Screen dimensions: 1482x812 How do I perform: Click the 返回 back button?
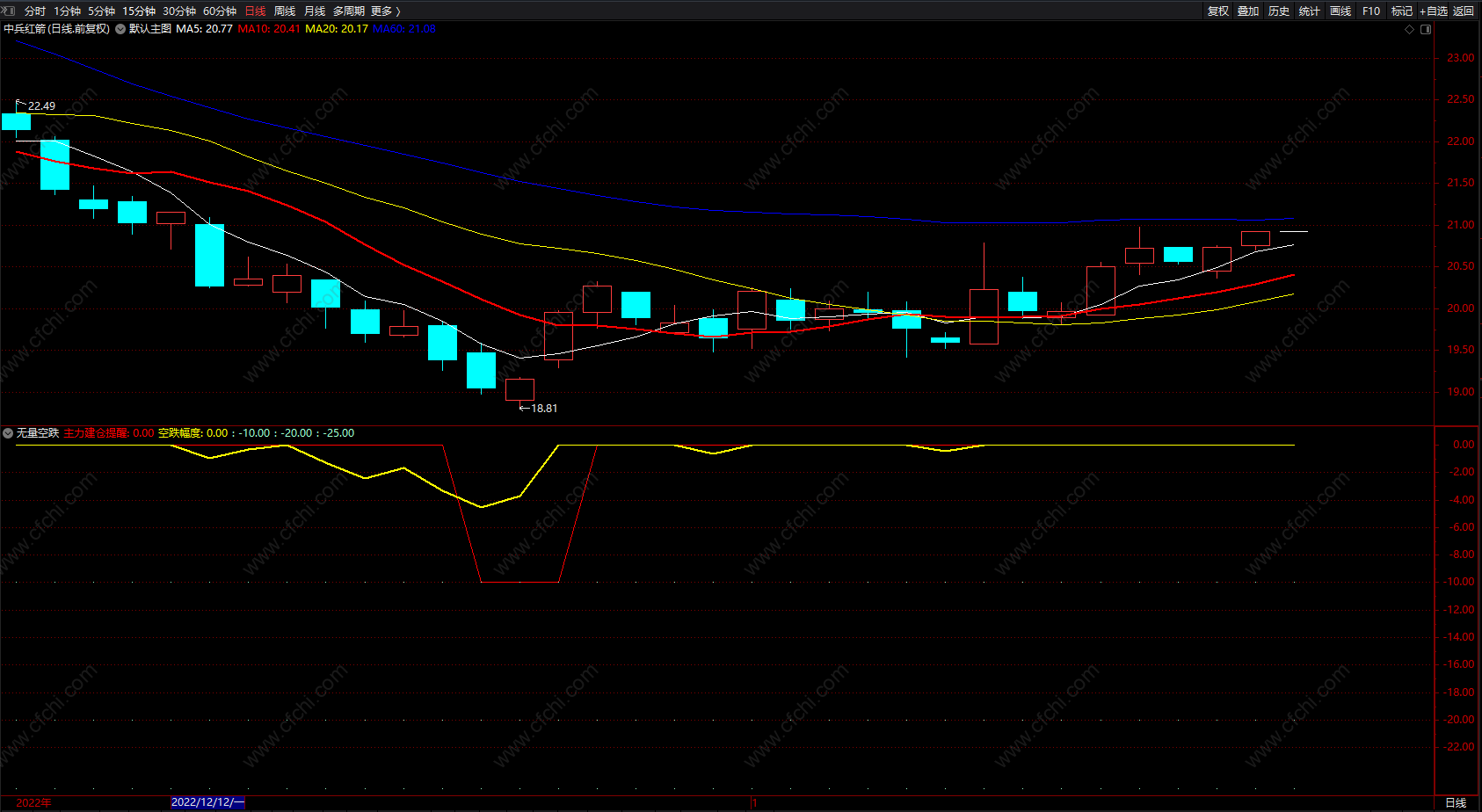click(x=1464, y=11)
